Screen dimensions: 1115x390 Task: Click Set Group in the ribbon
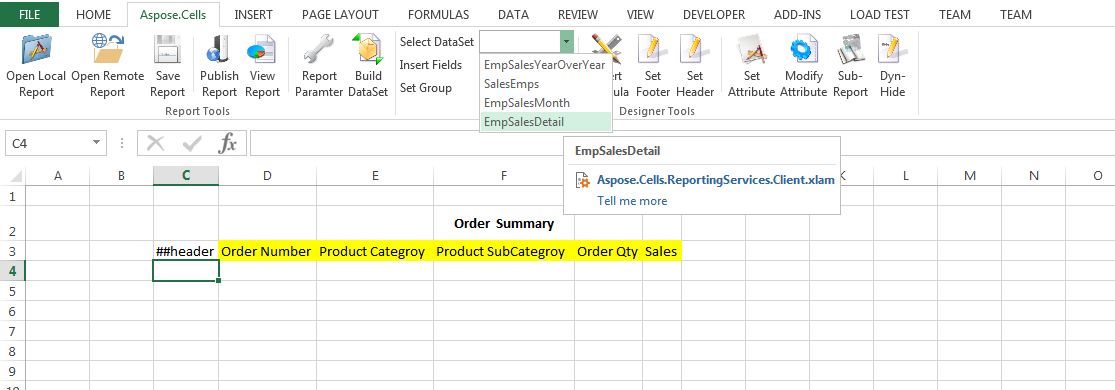pyautogui.click(x=426, y=88)
